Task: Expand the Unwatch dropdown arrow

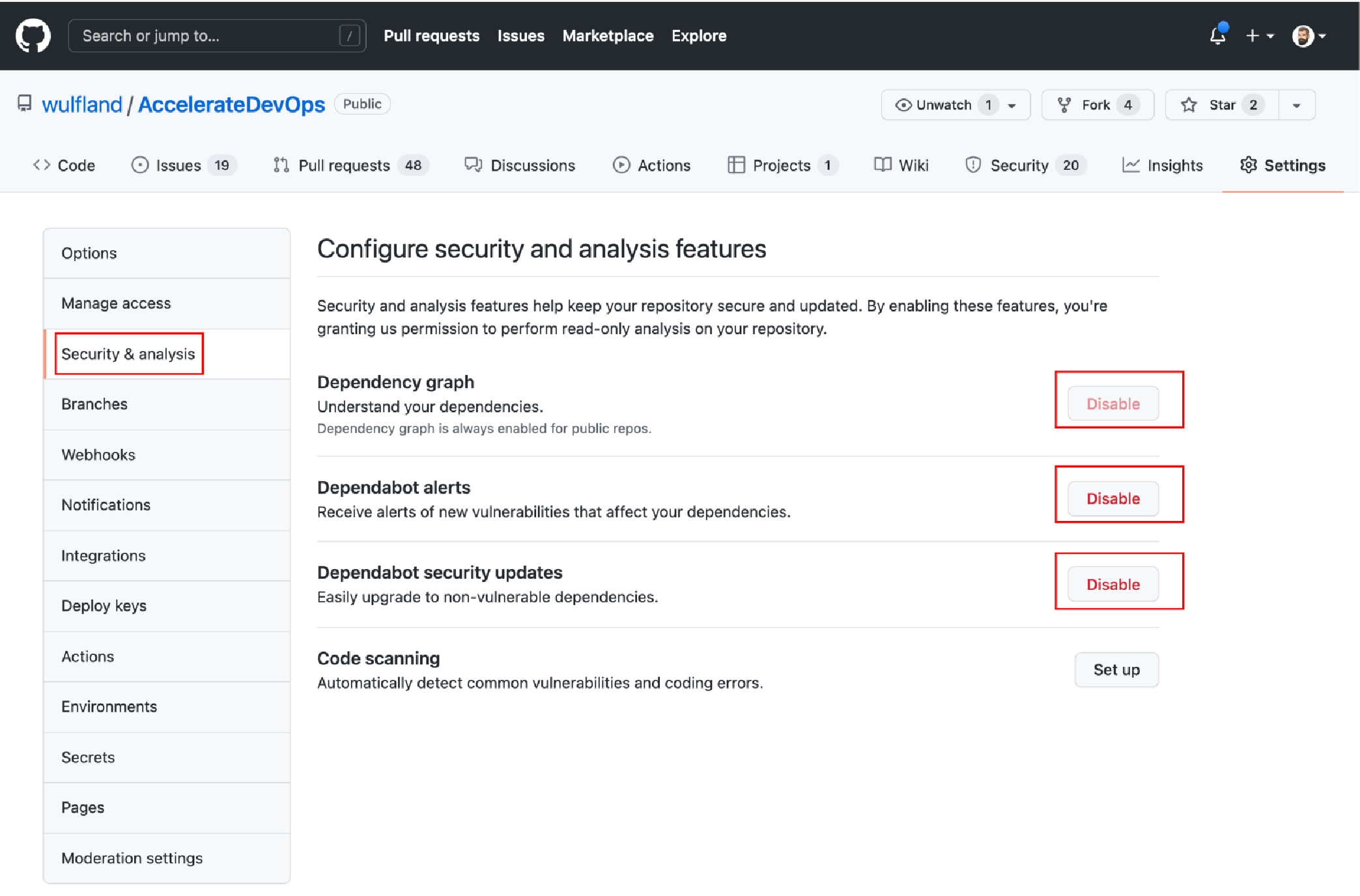Action: coord(1012,105)
